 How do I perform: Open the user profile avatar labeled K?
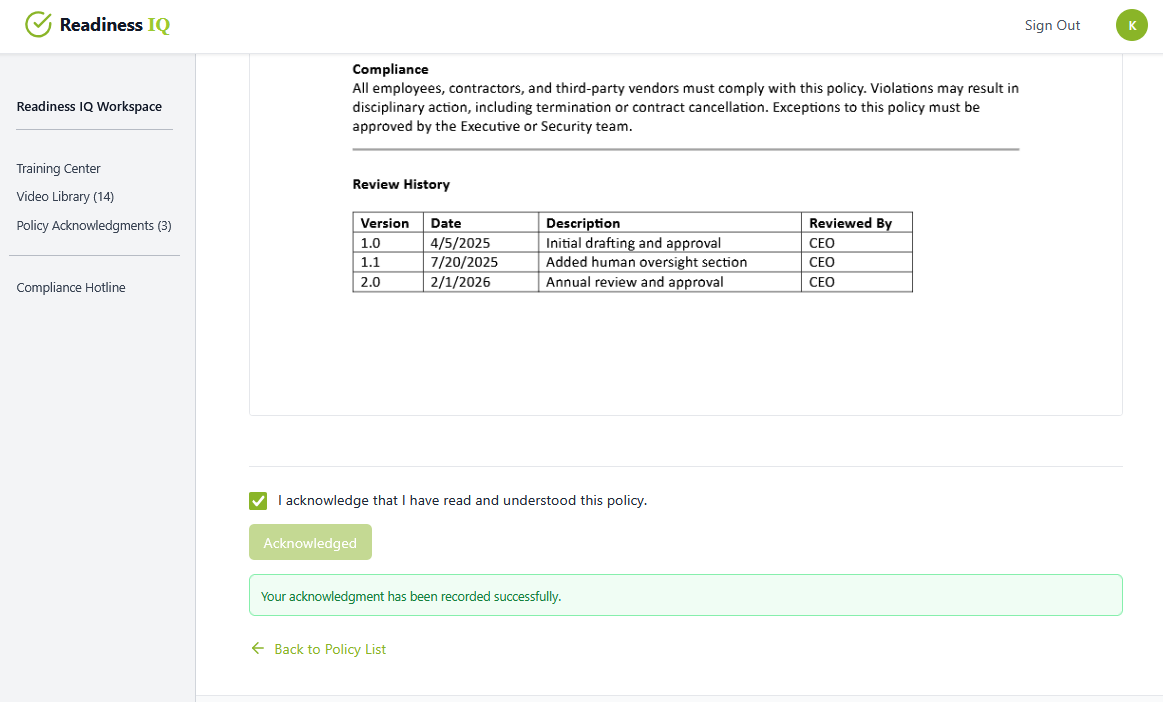coord(1131,25)
